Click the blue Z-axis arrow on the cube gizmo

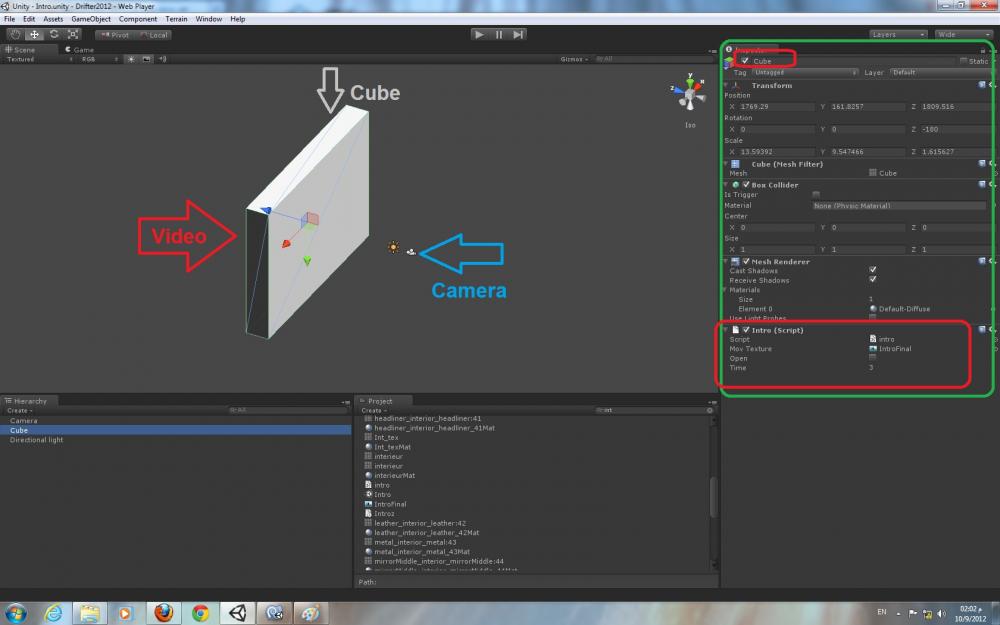(266, 210)
